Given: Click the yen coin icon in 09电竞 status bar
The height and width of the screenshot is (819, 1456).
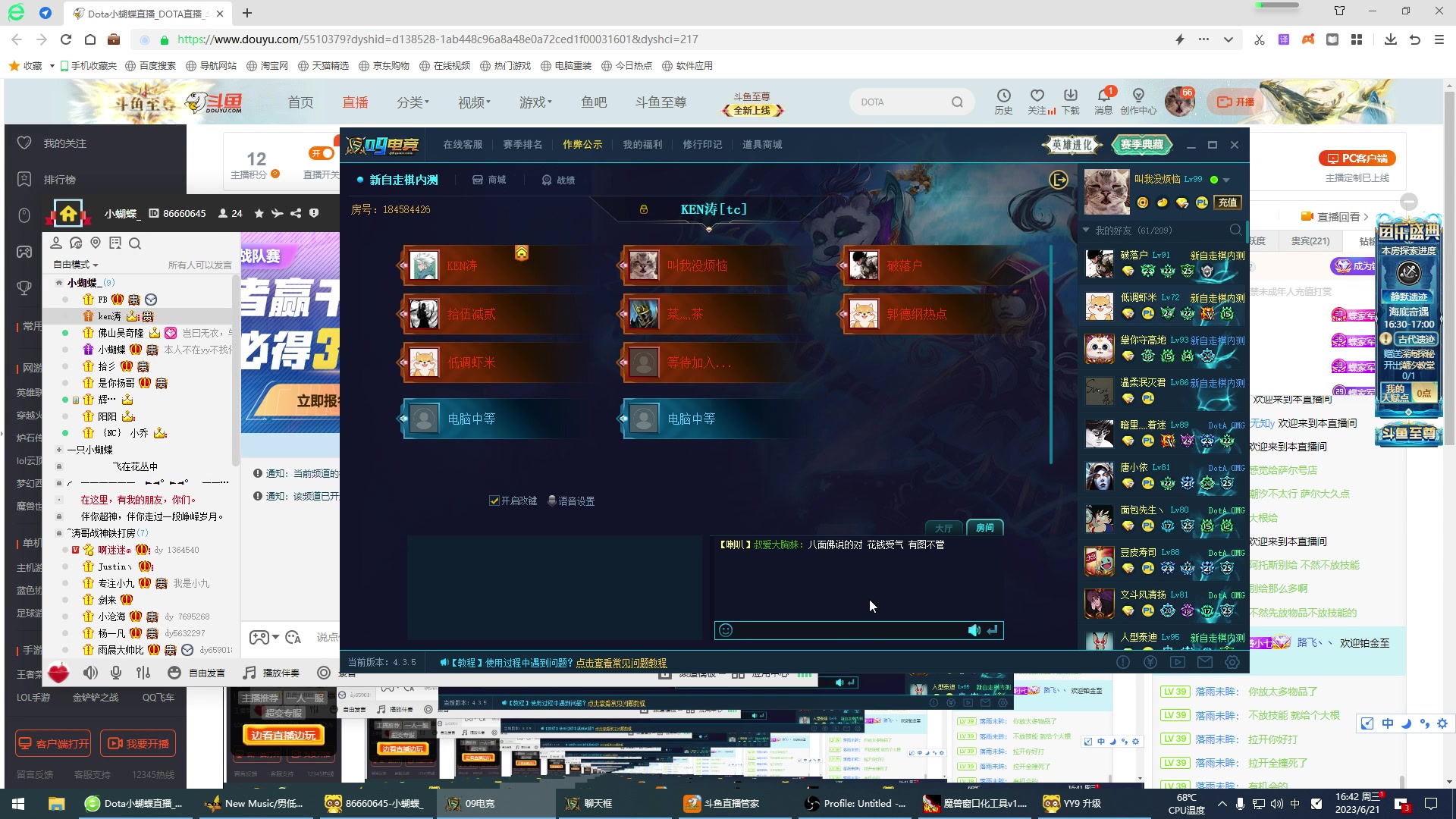Looking at the screenshot, I should tap(1150, 662).
